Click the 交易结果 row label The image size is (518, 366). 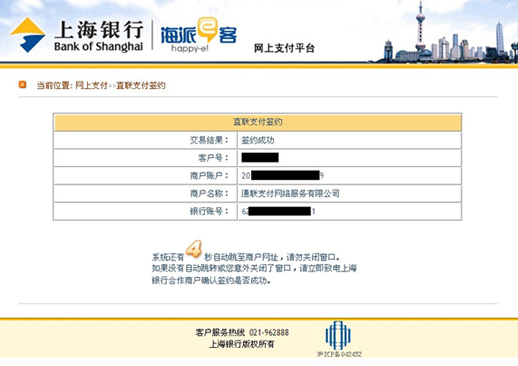pos(209,140)
